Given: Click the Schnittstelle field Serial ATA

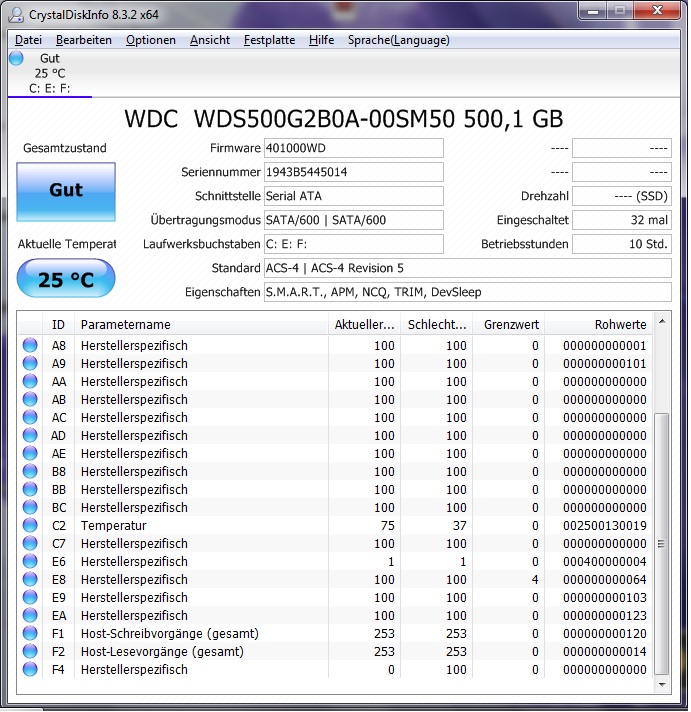Looking at the screenshot, I should click(354, 196).
